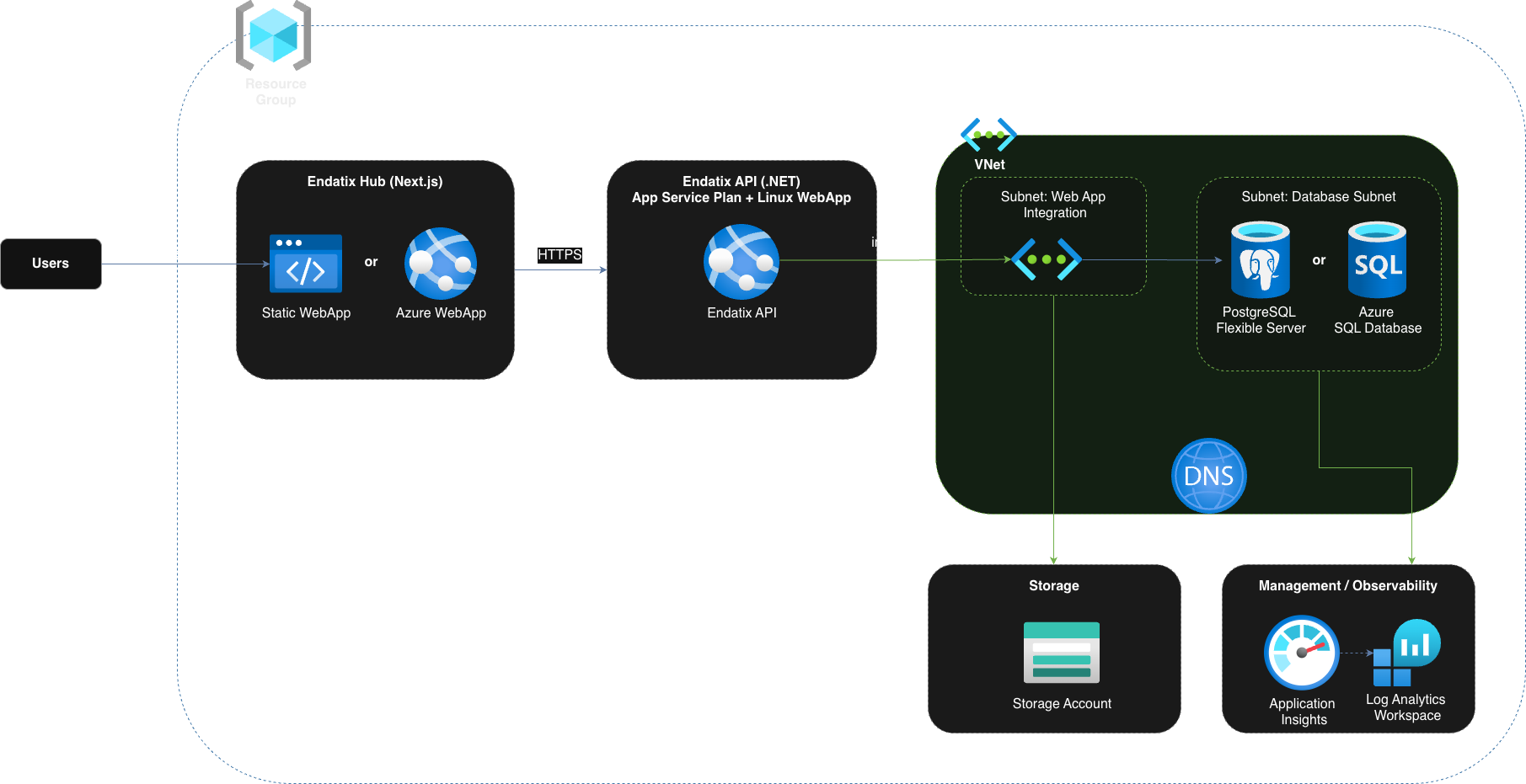The height and width of the screenshot is (784, 1526).
Task: Select the Endatix API icon
Action: pyautogui.click(x=742, y=262)
